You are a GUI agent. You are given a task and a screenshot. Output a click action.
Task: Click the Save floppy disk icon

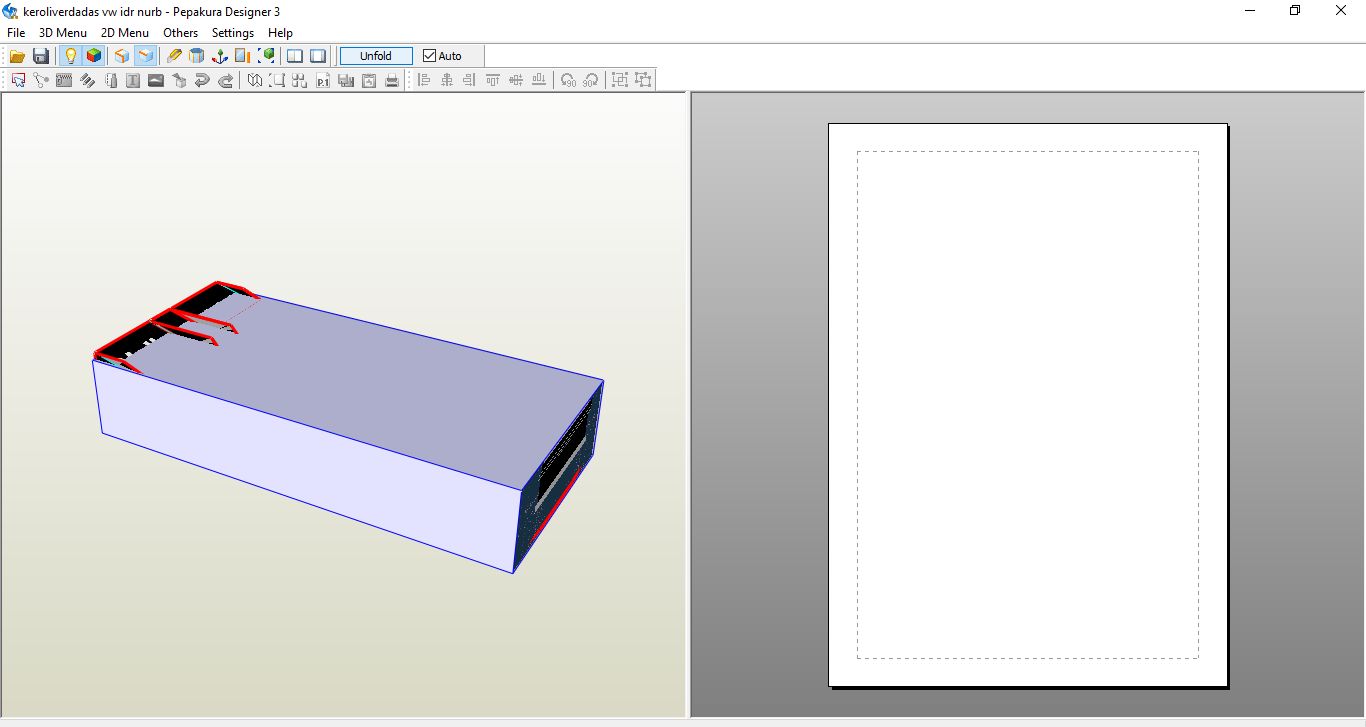[41, 56]
